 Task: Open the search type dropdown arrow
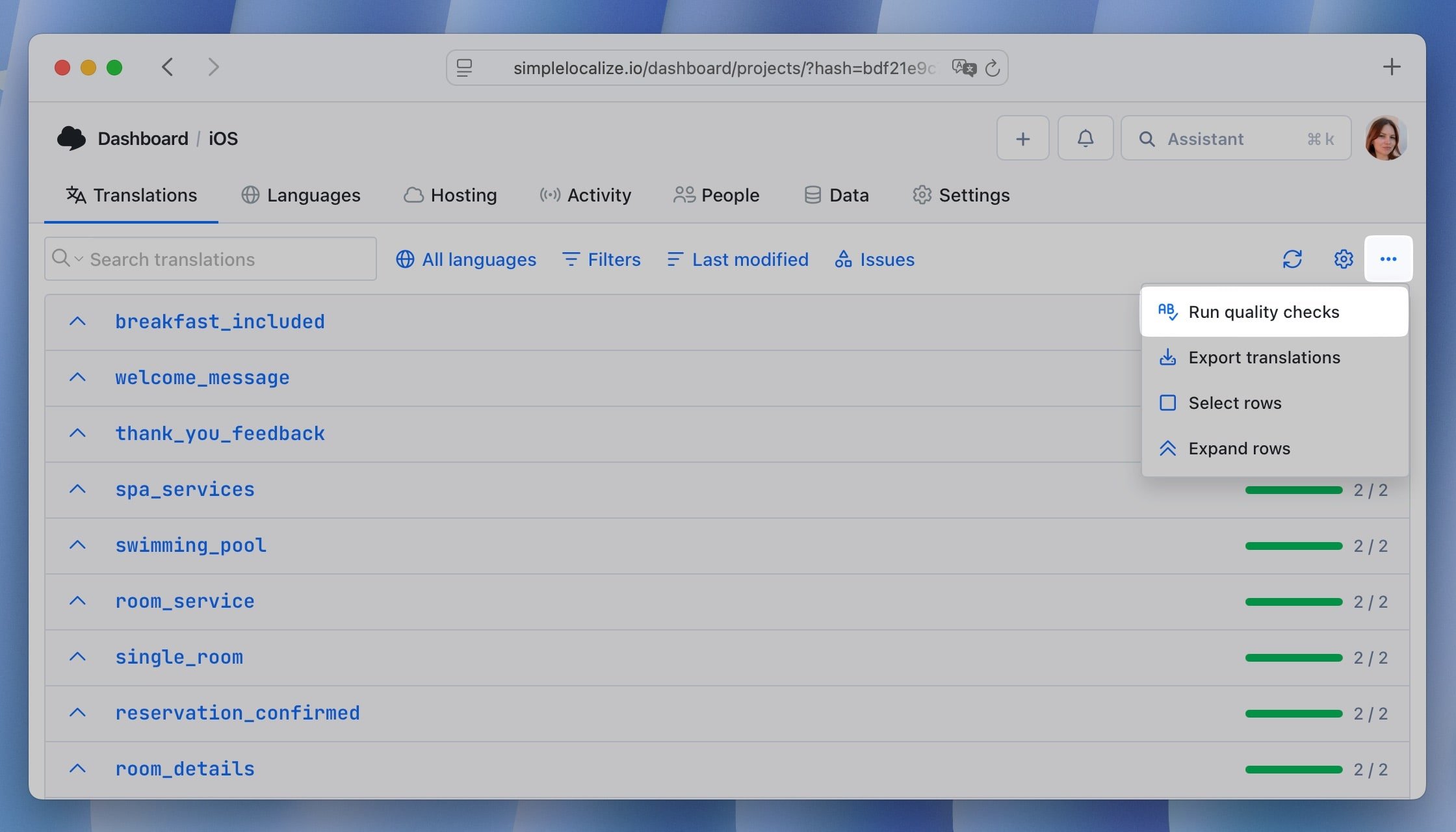[x=79, y=259]
